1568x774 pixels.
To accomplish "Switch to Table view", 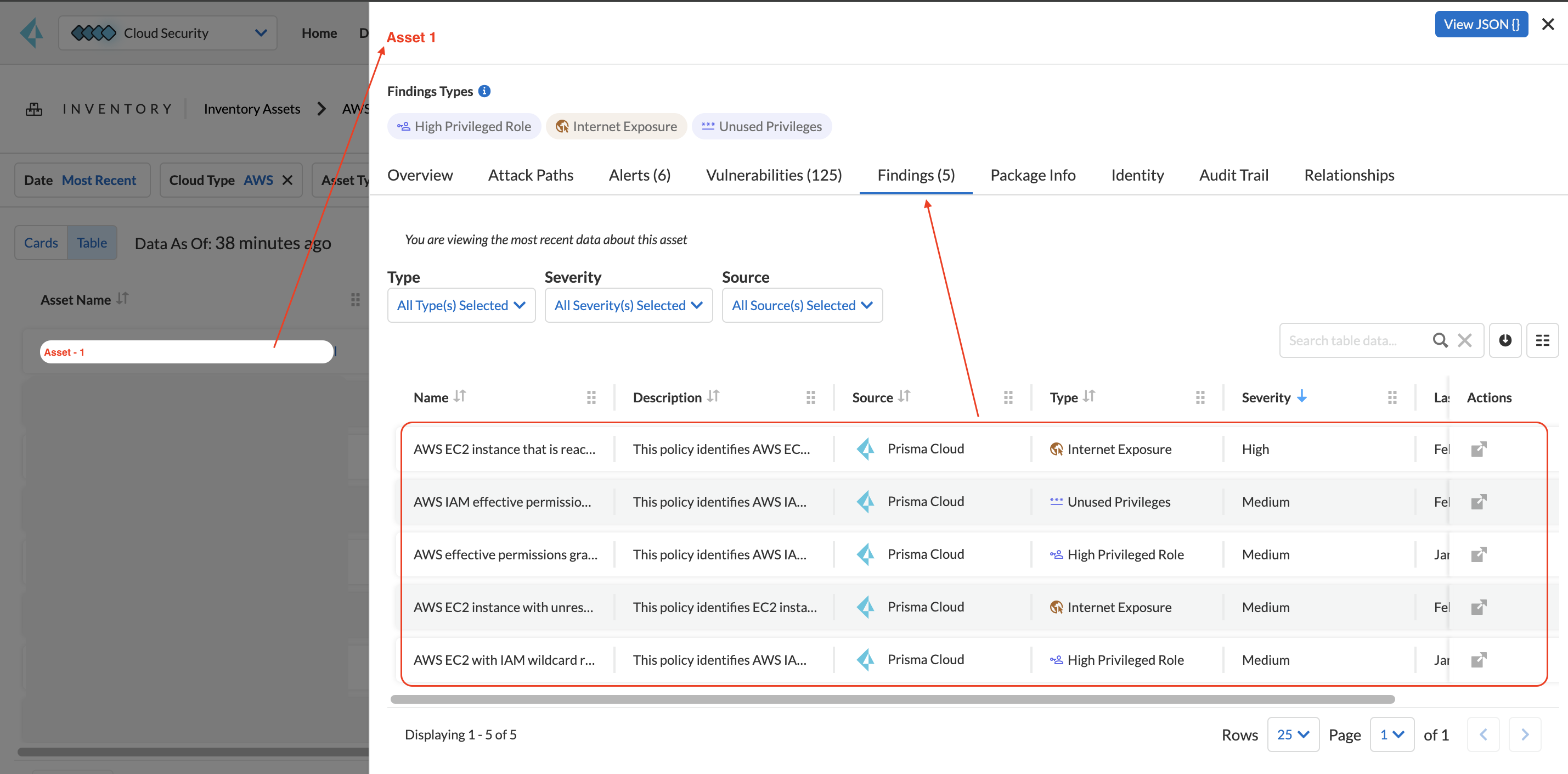I will (92, 243).
